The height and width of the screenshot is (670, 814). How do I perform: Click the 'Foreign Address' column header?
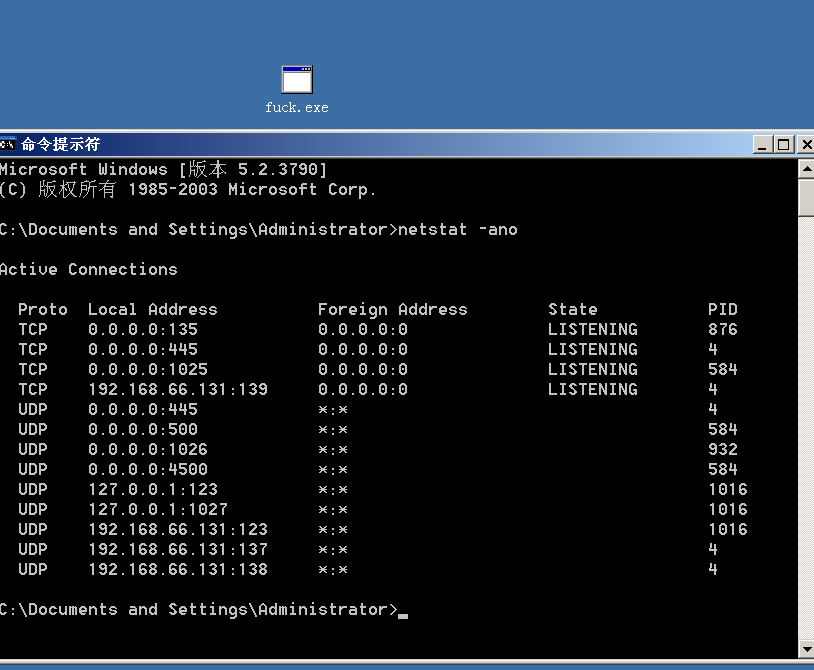392,310
